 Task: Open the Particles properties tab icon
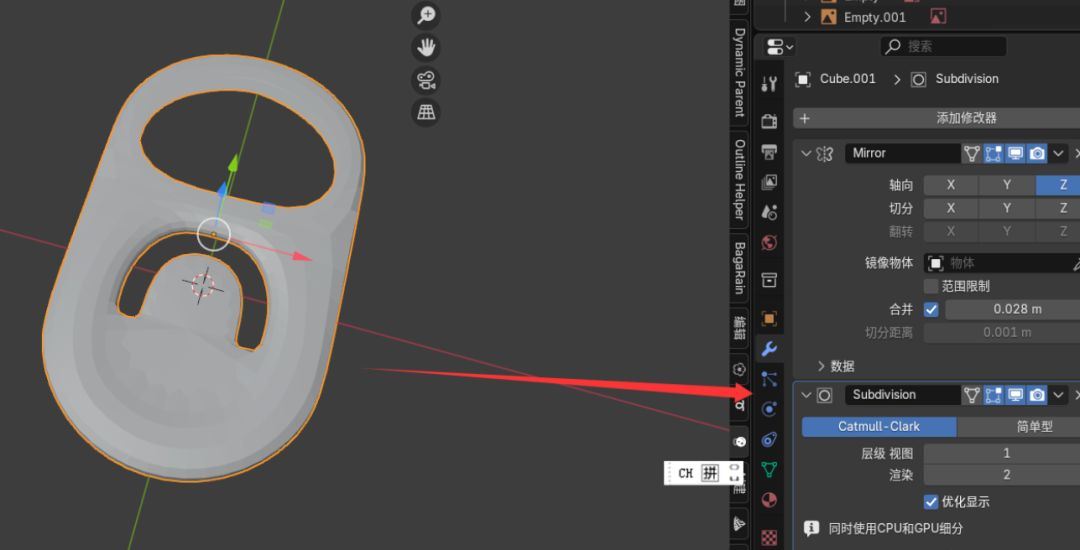(x=769, y=379)
